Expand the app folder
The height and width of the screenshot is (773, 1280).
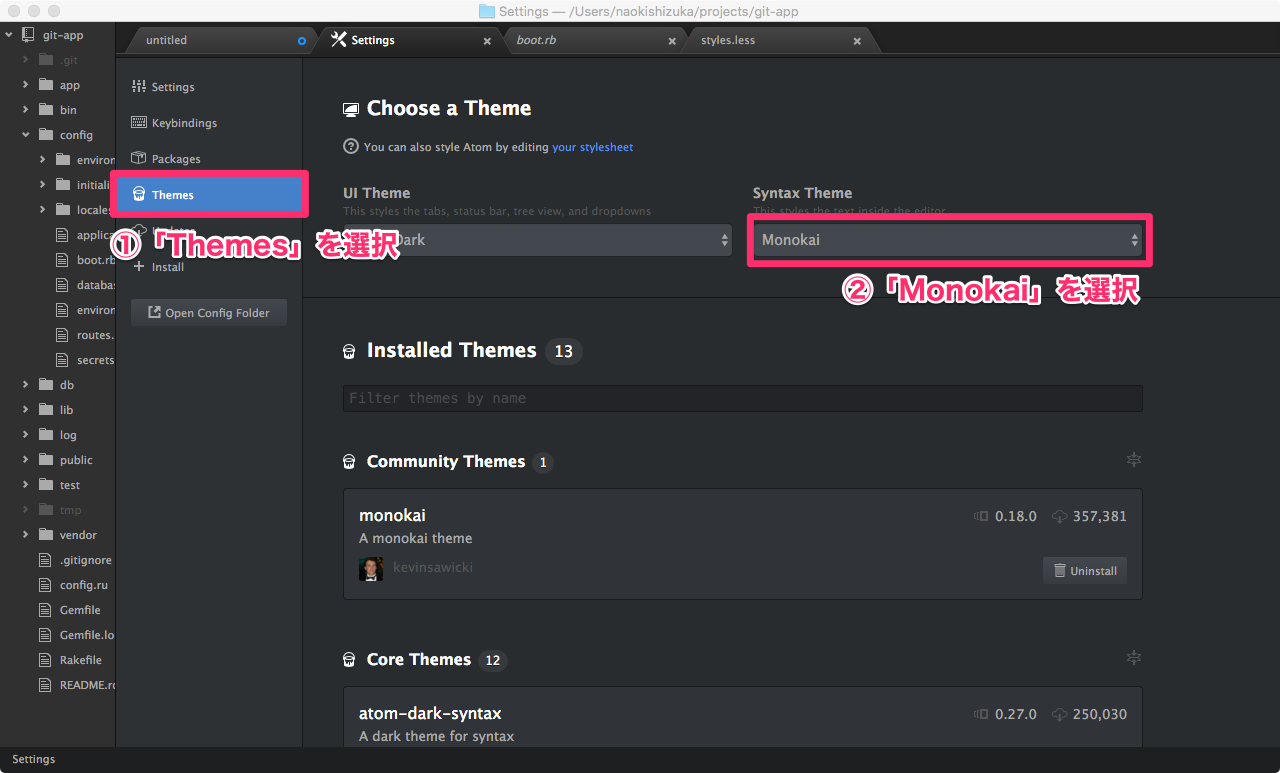[x=26, y=85]
